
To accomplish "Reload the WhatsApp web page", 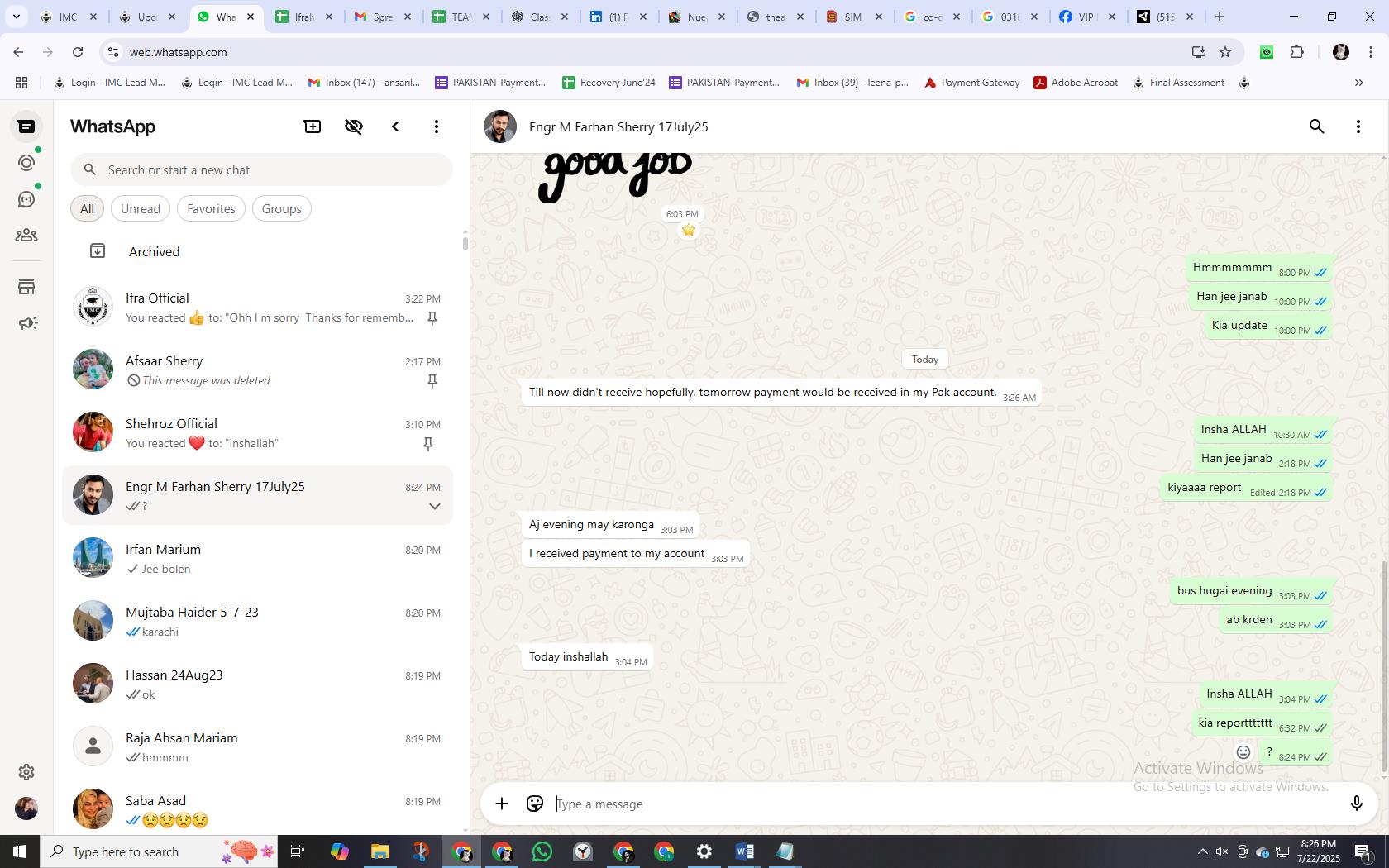I will coord(78,52).
